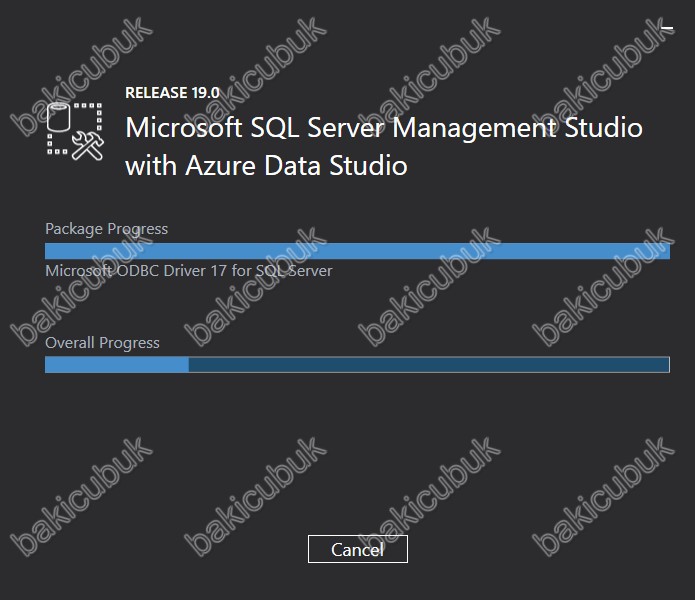Click the wrench and hammer tools icon

[x=88, y=145]
